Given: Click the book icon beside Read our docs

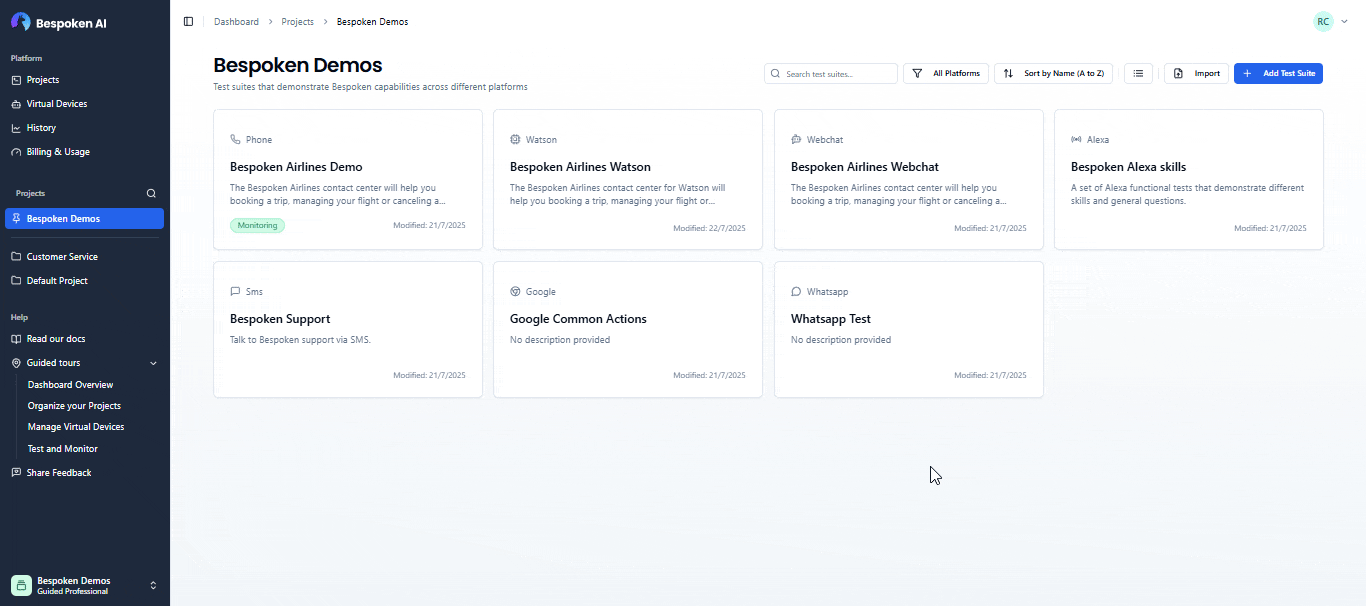Looking at the screenshot, I should (x=16, y=339).
